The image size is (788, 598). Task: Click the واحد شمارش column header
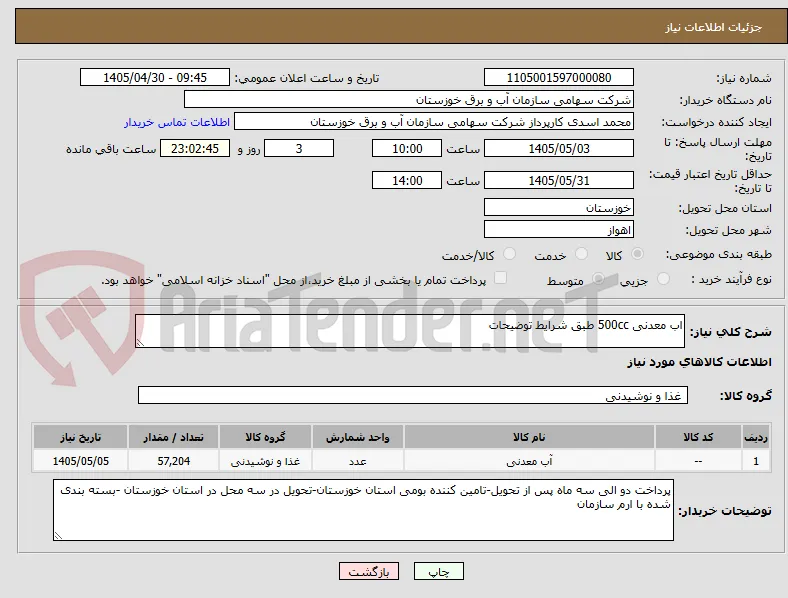point(357,437)
